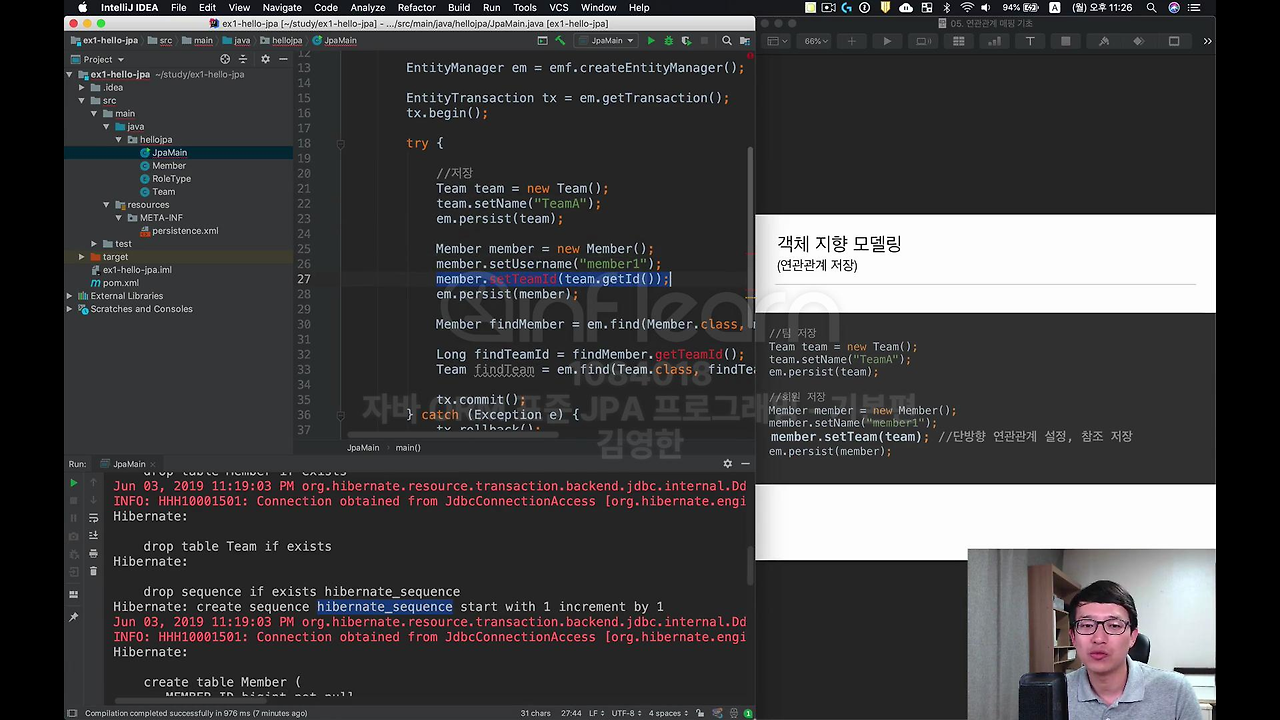
Task: Clear all console output (trash icon)
Action: [93, 571]
